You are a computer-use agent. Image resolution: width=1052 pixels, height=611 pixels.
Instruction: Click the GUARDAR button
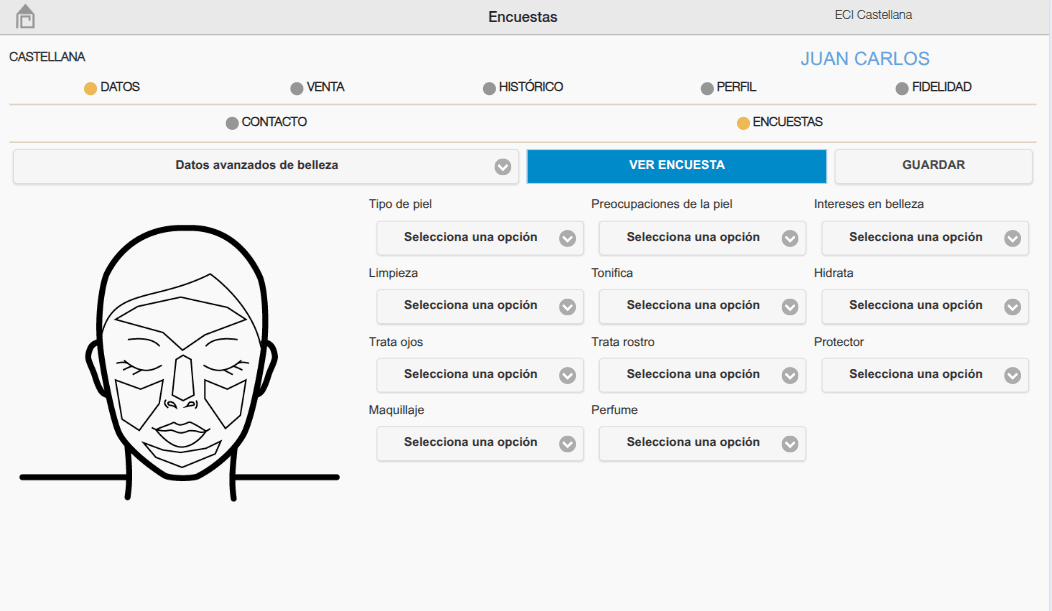[x=933, y=166]
